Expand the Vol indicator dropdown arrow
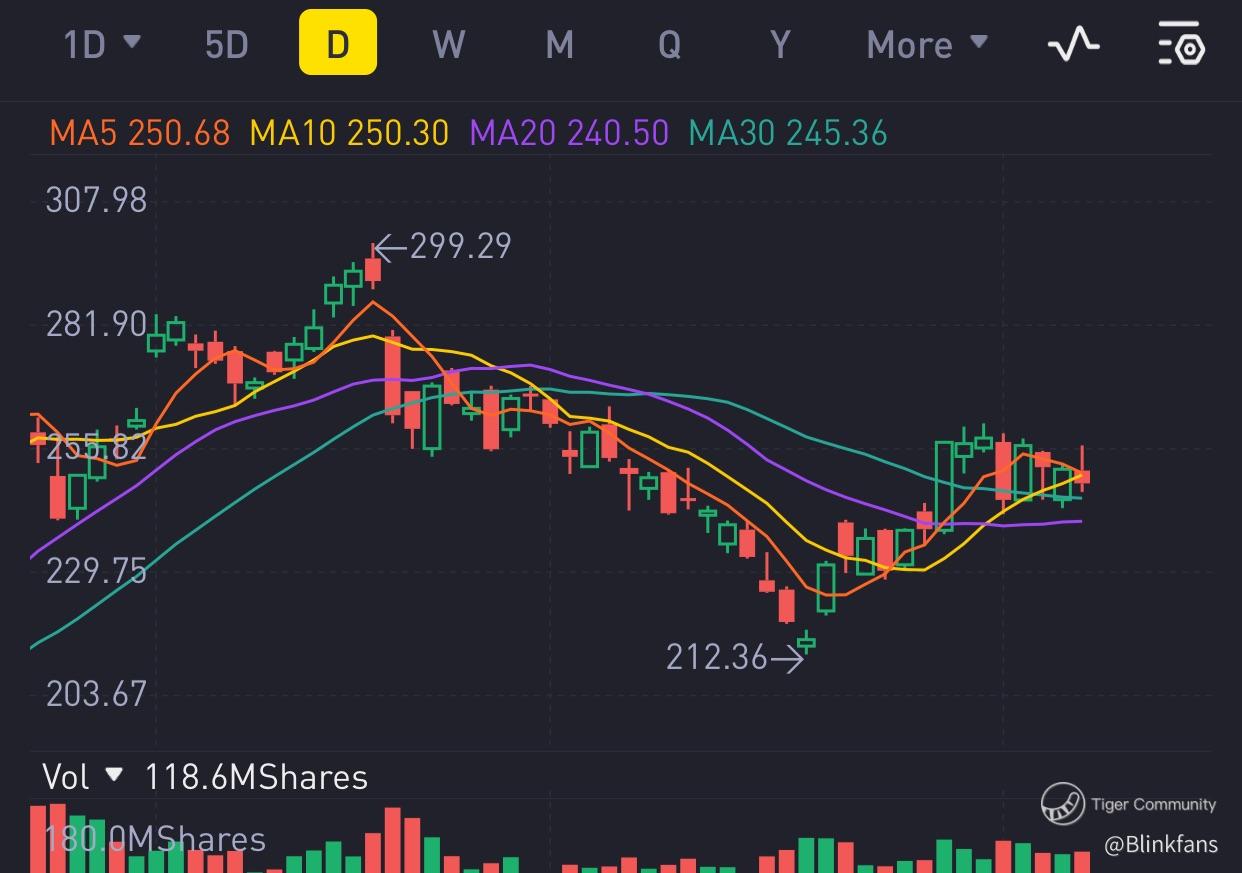The height and width of the screenshot is (873, 1242). 114,775
